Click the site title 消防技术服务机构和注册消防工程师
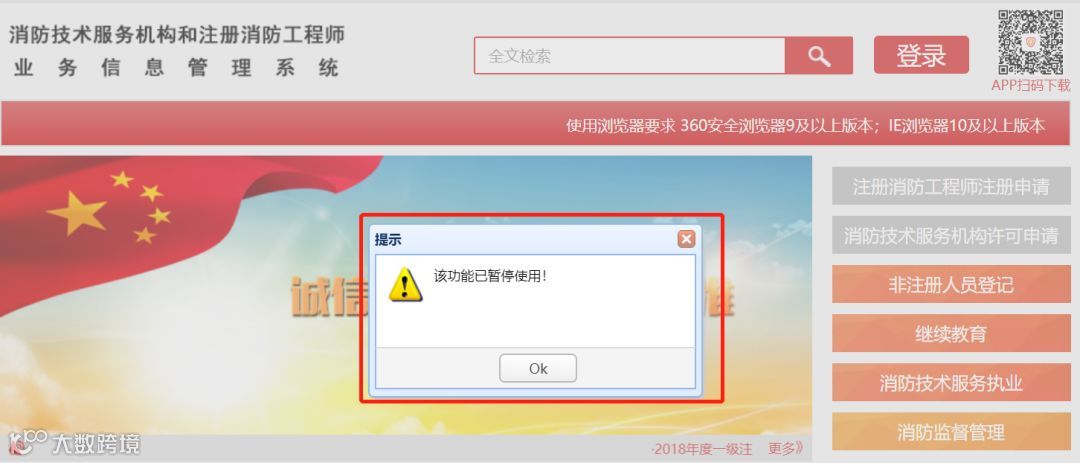The height and width of the screenshot is (463, 1080). point(177,34)
